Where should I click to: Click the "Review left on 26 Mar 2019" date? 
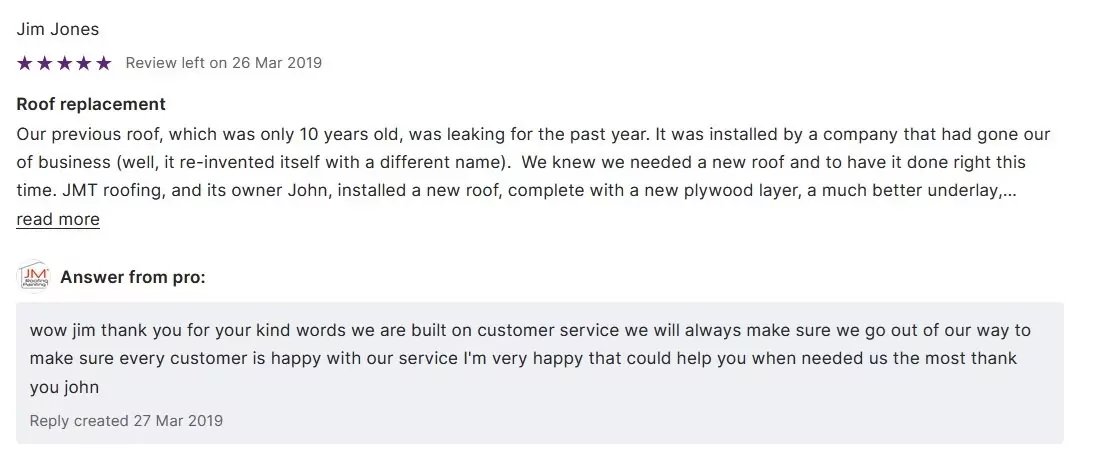[223, 63]
